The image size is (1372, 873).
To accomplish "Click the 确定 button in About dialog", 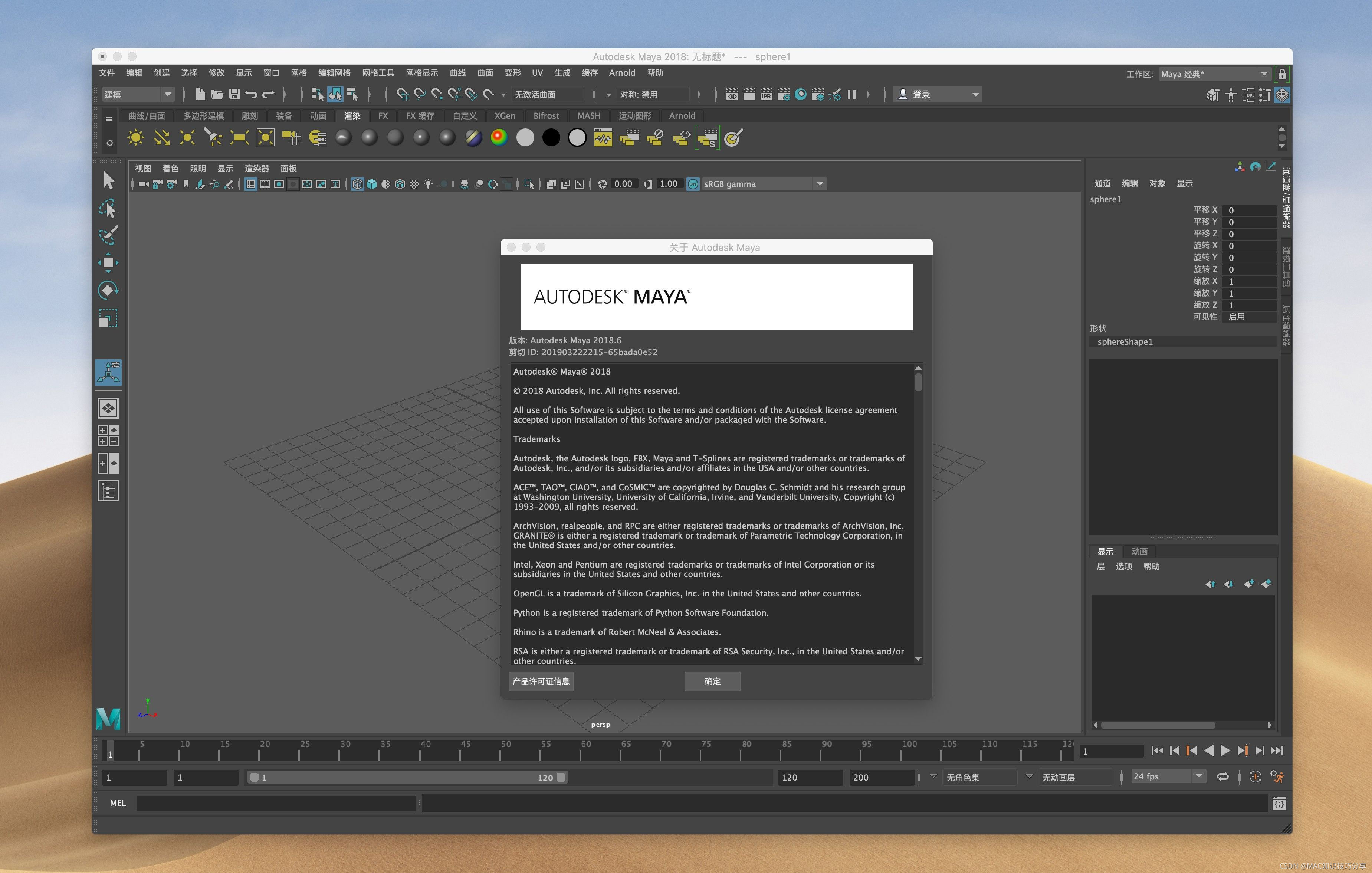I will (x=712, y=681).
